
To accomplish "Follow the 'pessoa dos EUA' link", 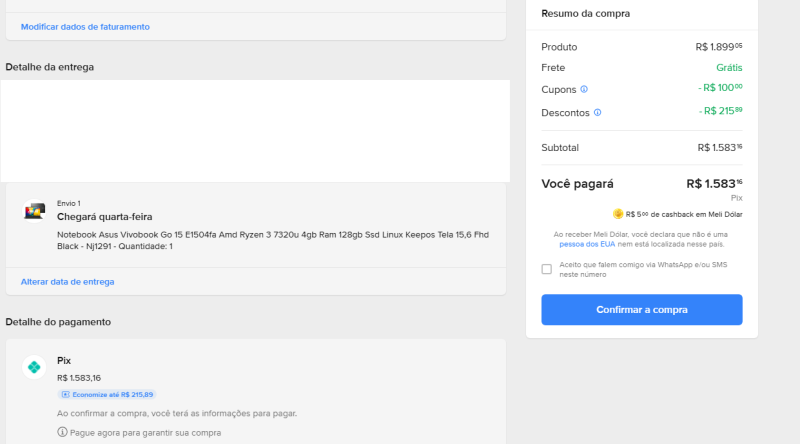I will coord(587,244).
